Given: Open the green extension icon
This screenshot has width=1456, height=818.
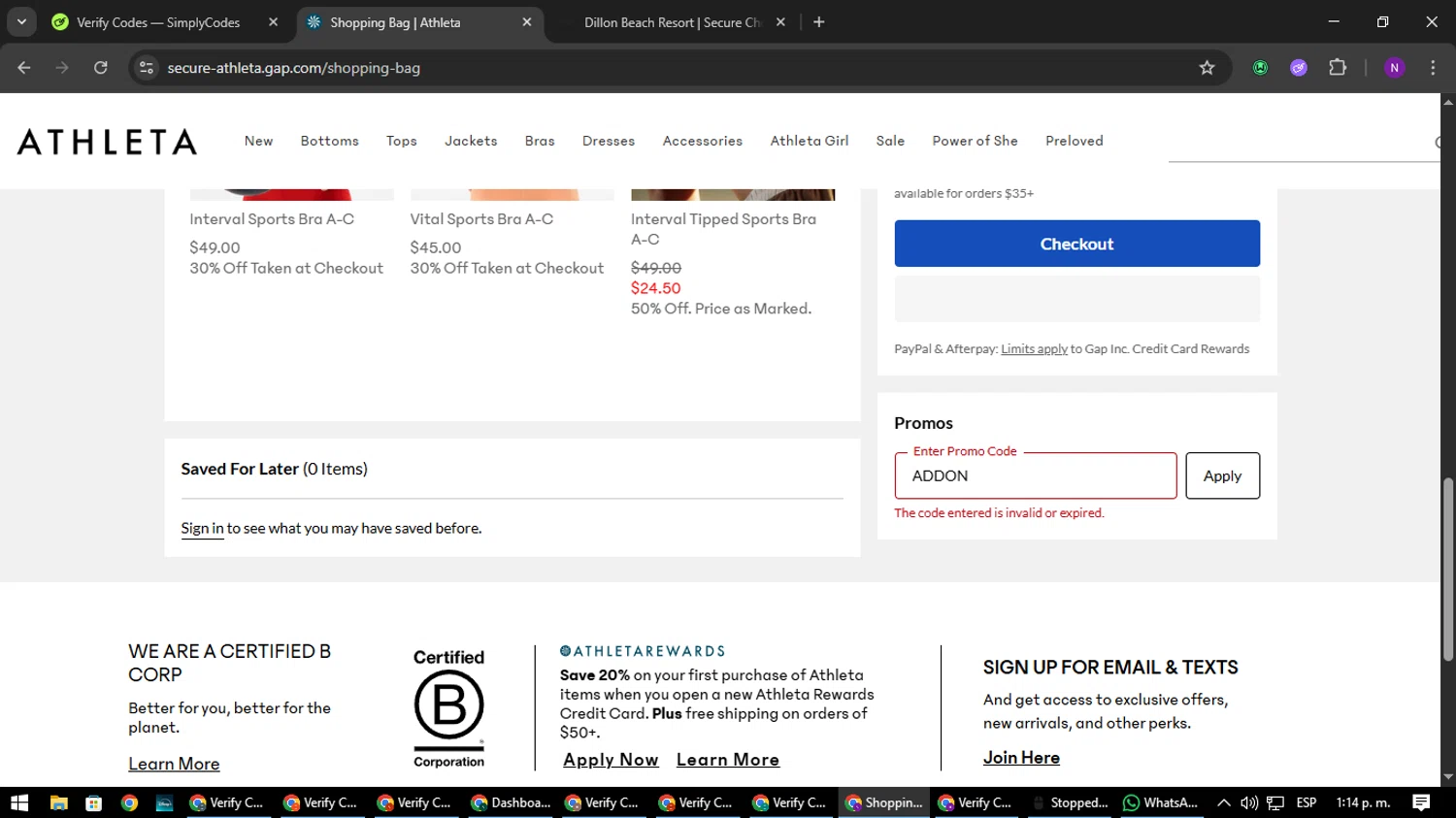Looking at the screenshot, I should coord(1260,68).
